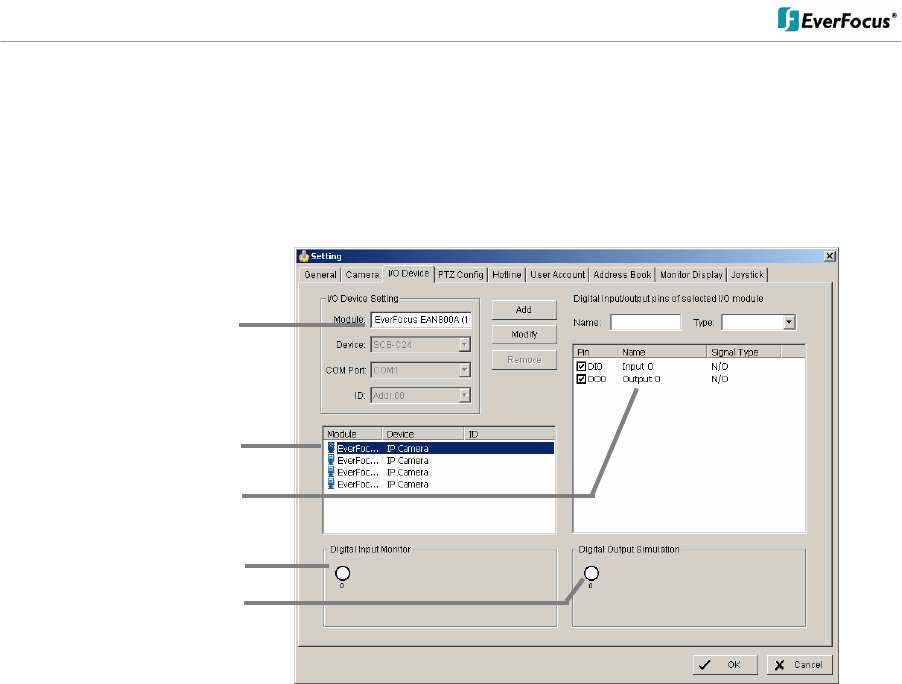The image size is (902, 684).
Task: Click the Remove button
Action: point(524,360)
